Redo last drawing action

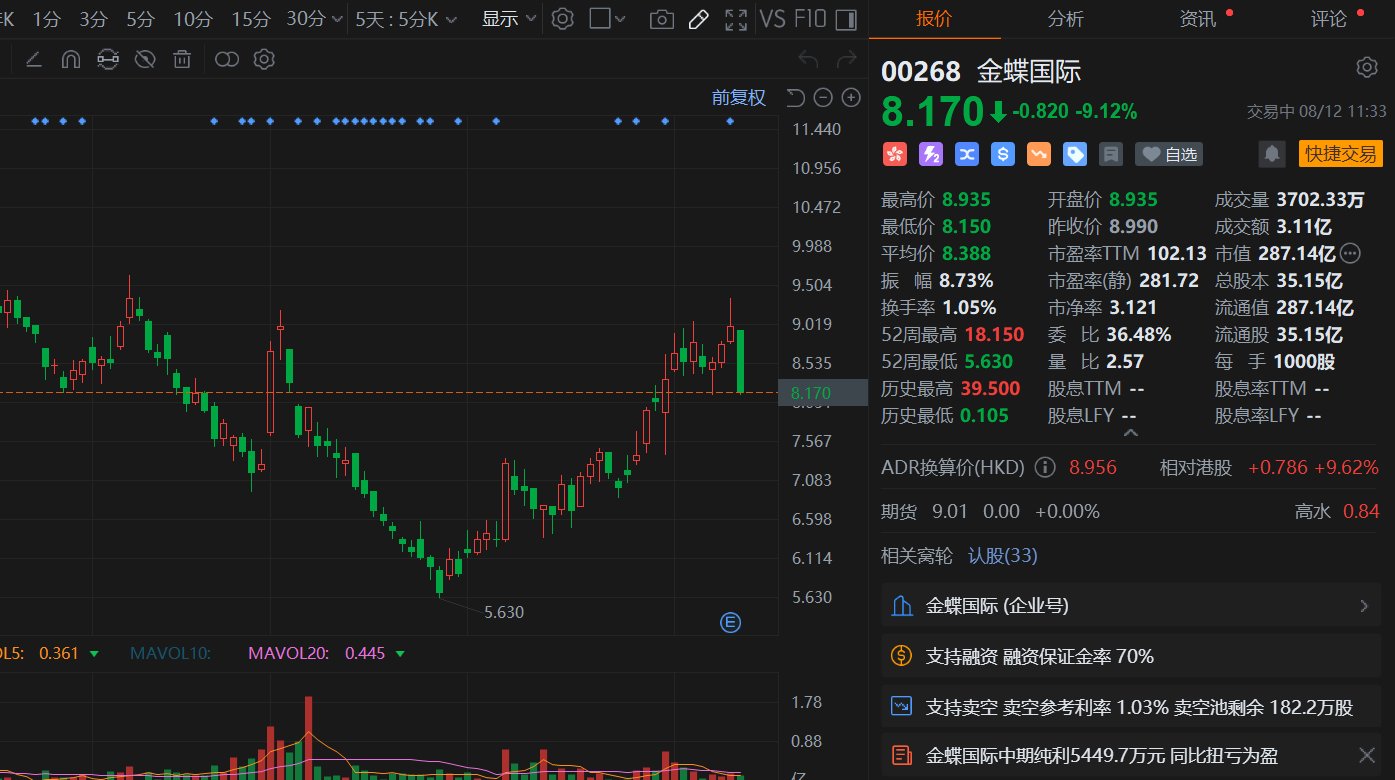(846, 60)
